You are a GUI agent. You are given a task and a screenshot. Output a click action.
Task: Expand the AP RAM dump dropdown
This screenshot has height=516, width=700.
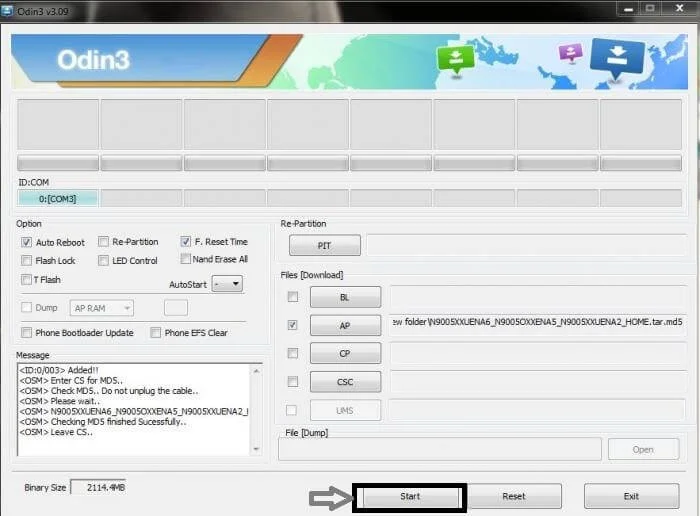102,309
